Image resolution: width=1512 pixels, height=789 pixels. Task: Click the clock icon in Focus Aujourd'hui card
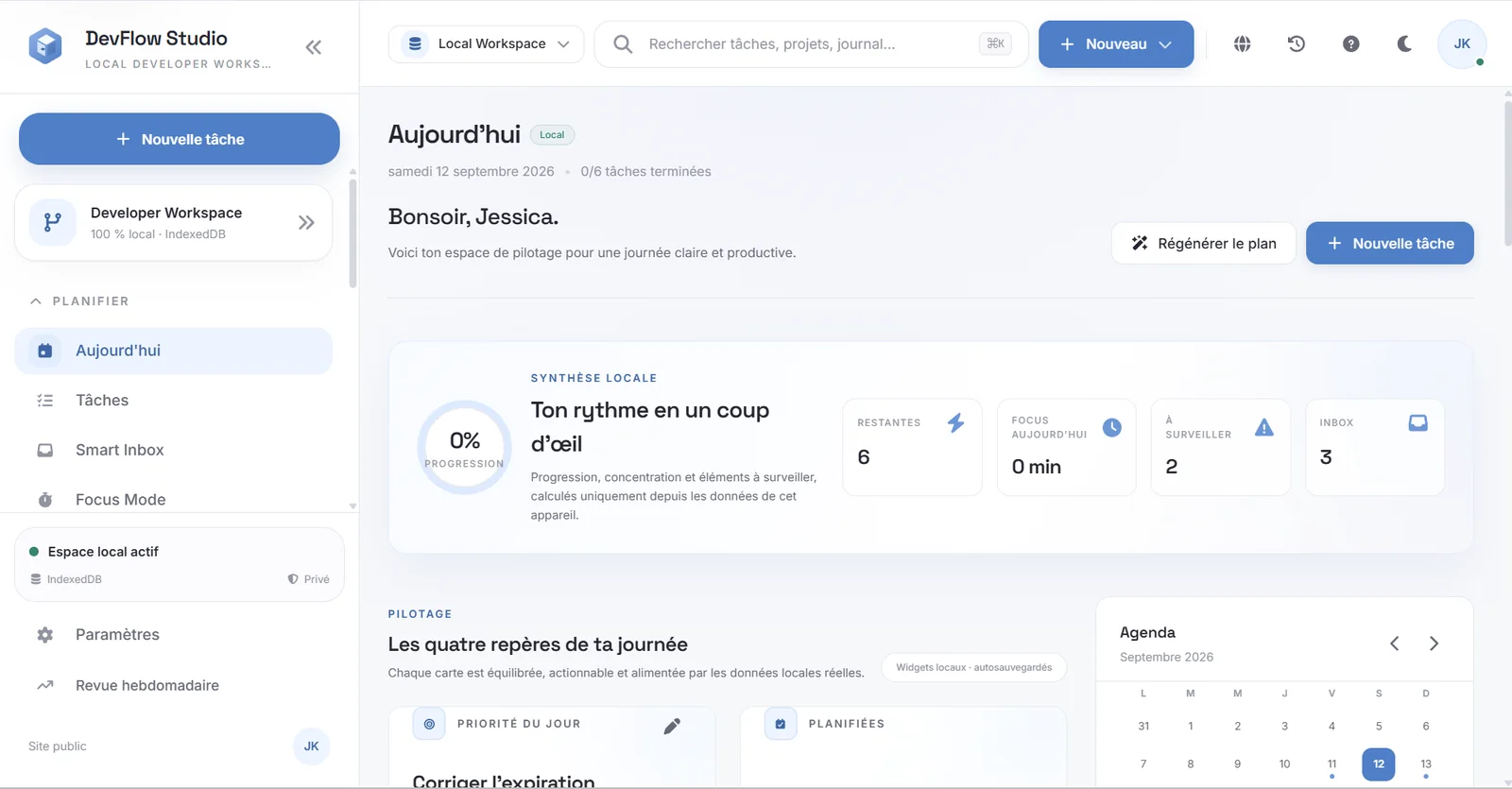[x=1112, y=427]
